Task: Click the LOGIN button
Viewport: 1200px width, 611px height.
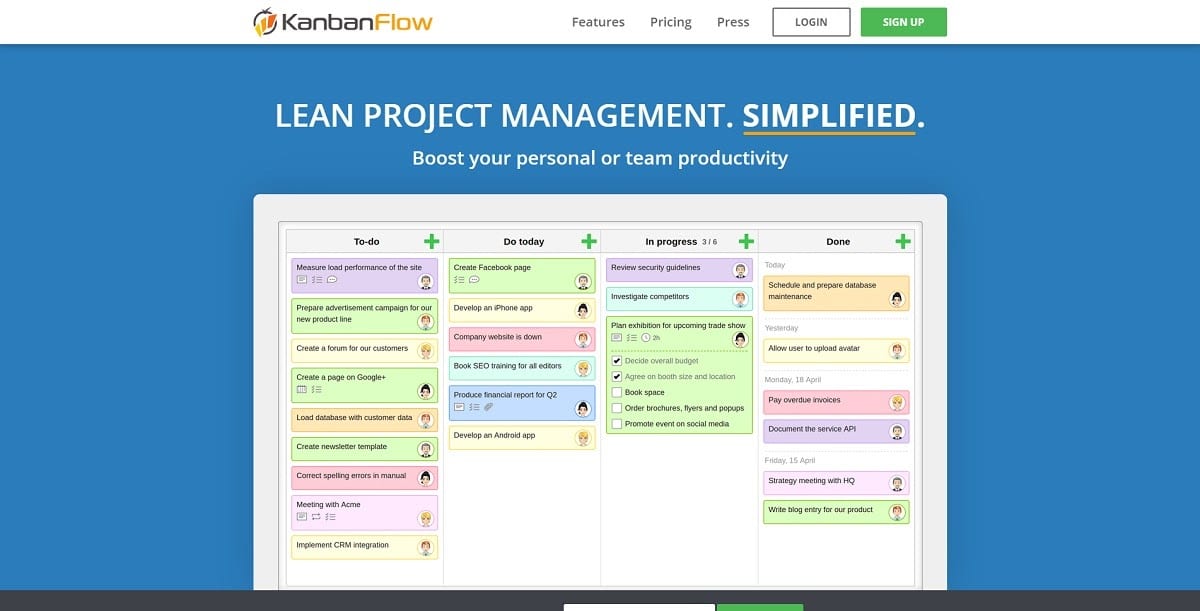Action: 811,22
